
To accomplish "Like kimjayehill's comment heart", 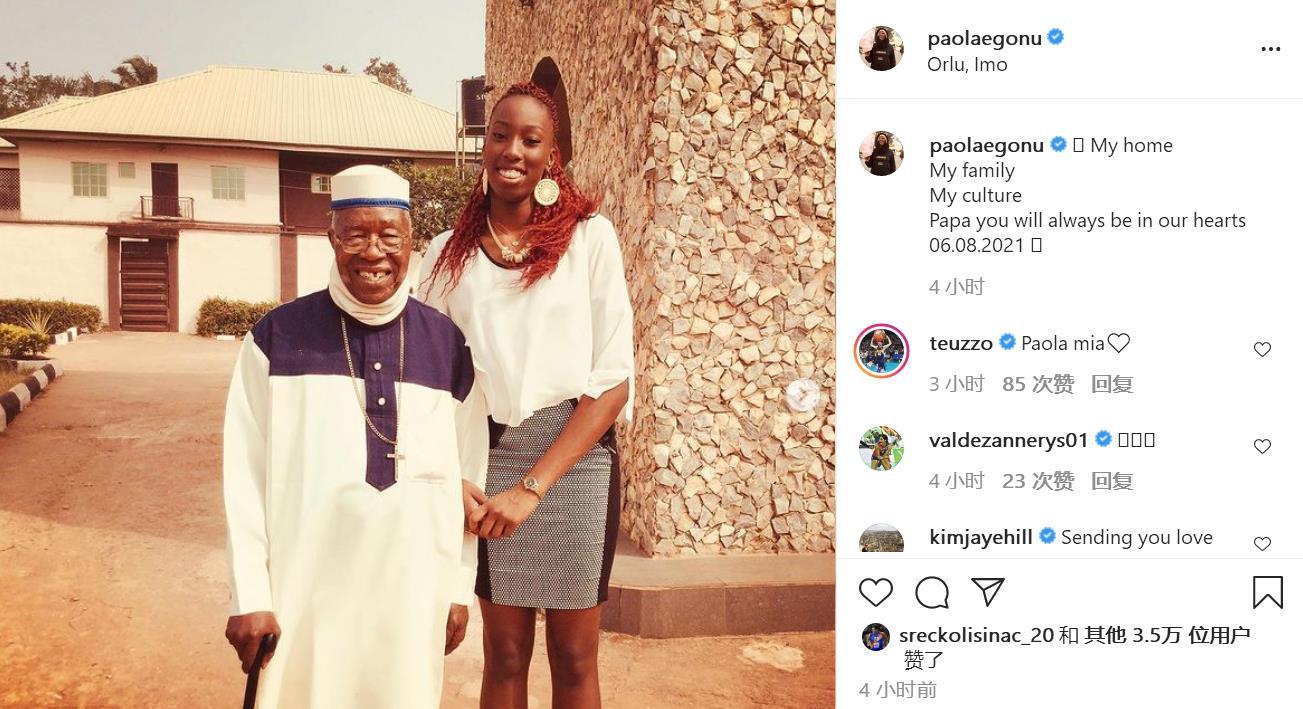I will (1262, 543).
